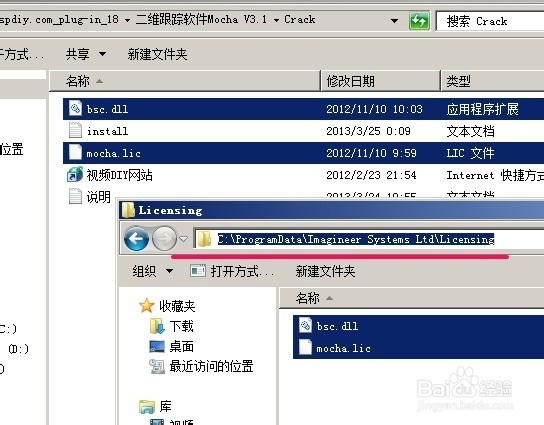Click the 视频DIY网站 internet shortcut icon
544x425 pixels.
75,175
